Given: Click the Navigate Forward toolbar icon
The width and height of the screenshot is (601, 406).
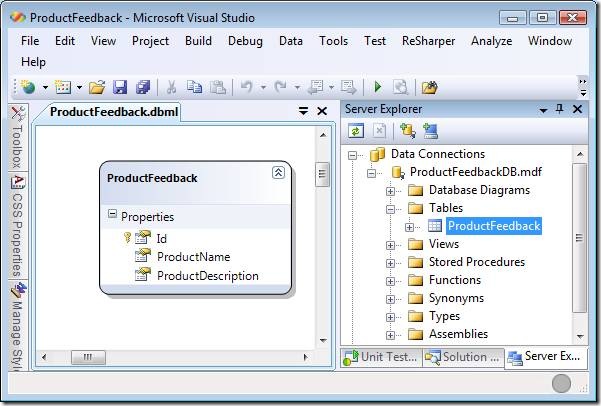Looking at the screenshot, I should tap(348, 87).
